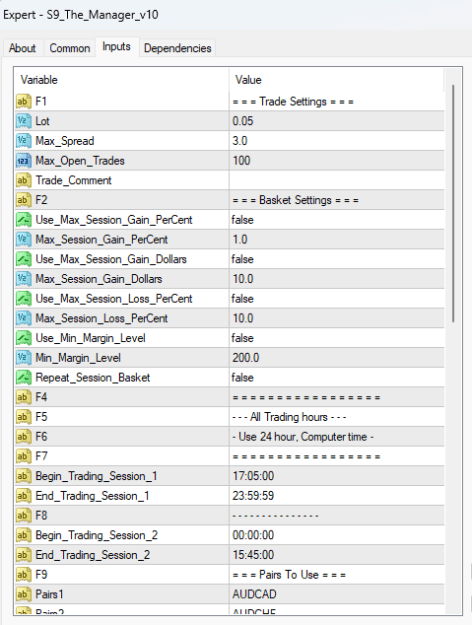The width and height of the screenshot is (472, 625).
Task: Click the string icon beside F8
Action: pos(24,515)
